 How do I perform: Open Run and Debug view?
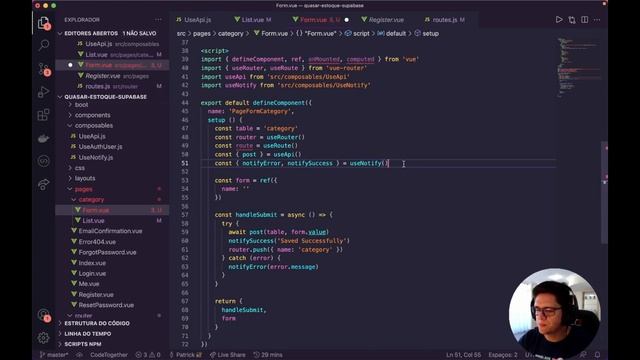pos(43,92)
